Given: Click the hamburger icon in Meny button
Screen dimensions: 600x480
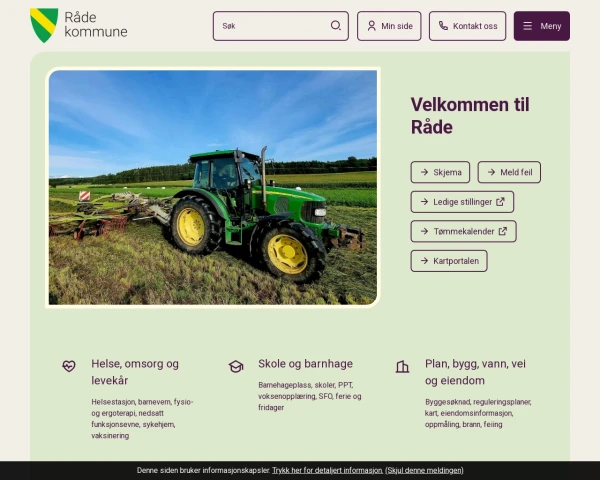Looking at the screenshot, I should (528, 26).
